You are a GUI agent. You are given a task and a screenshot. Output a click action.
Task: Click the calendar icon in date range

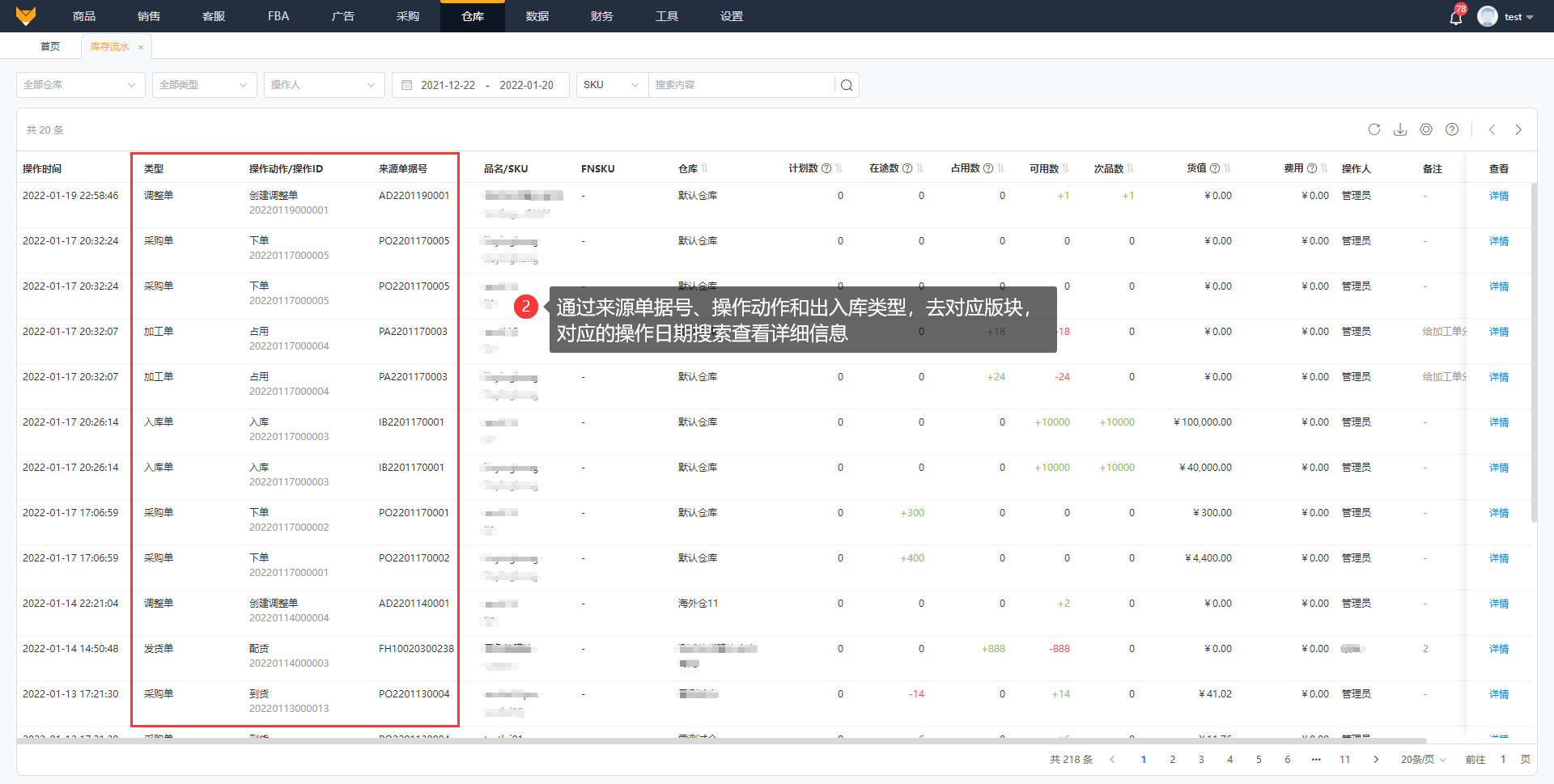(407, 85)
